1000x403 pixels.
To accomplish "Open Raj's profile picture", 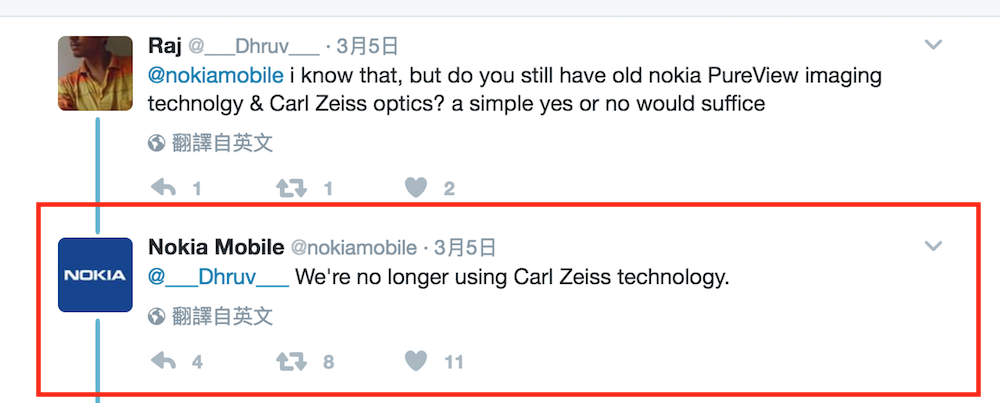I will [95, 73].
